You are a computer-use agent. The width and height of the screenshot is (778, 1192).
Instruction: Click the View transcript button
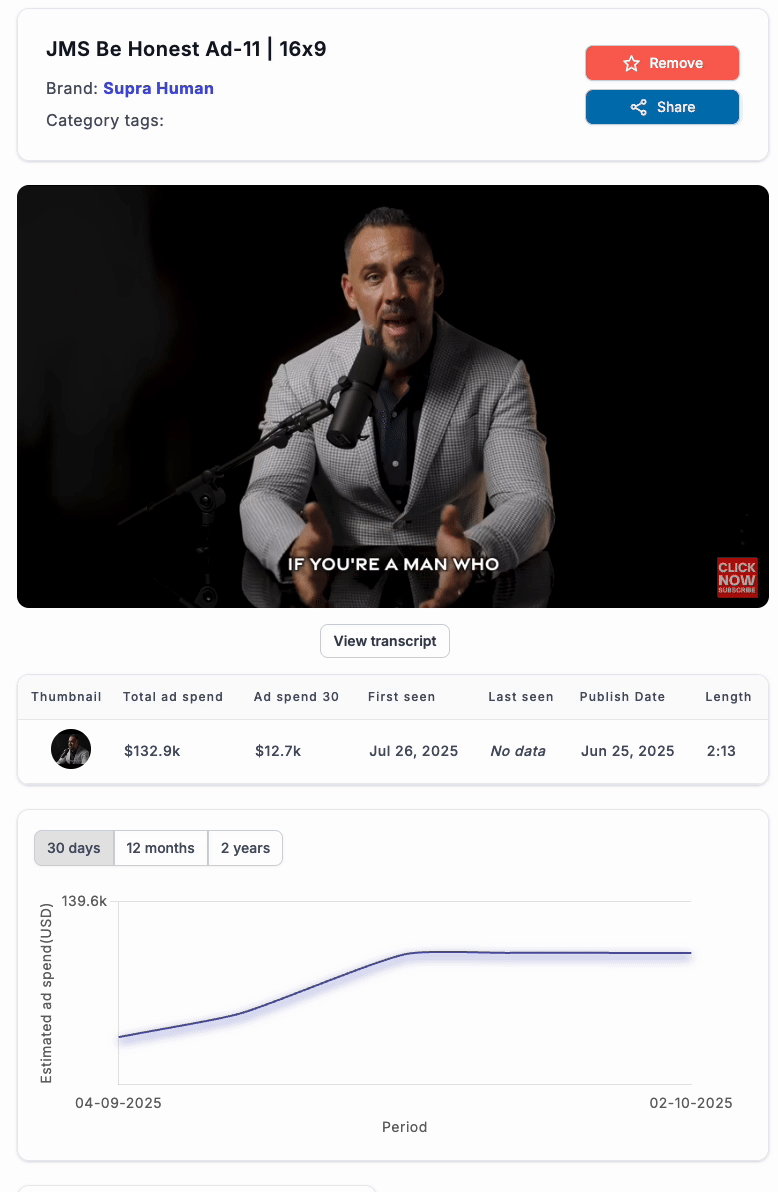pyautogui.click(x=385, y=641)
